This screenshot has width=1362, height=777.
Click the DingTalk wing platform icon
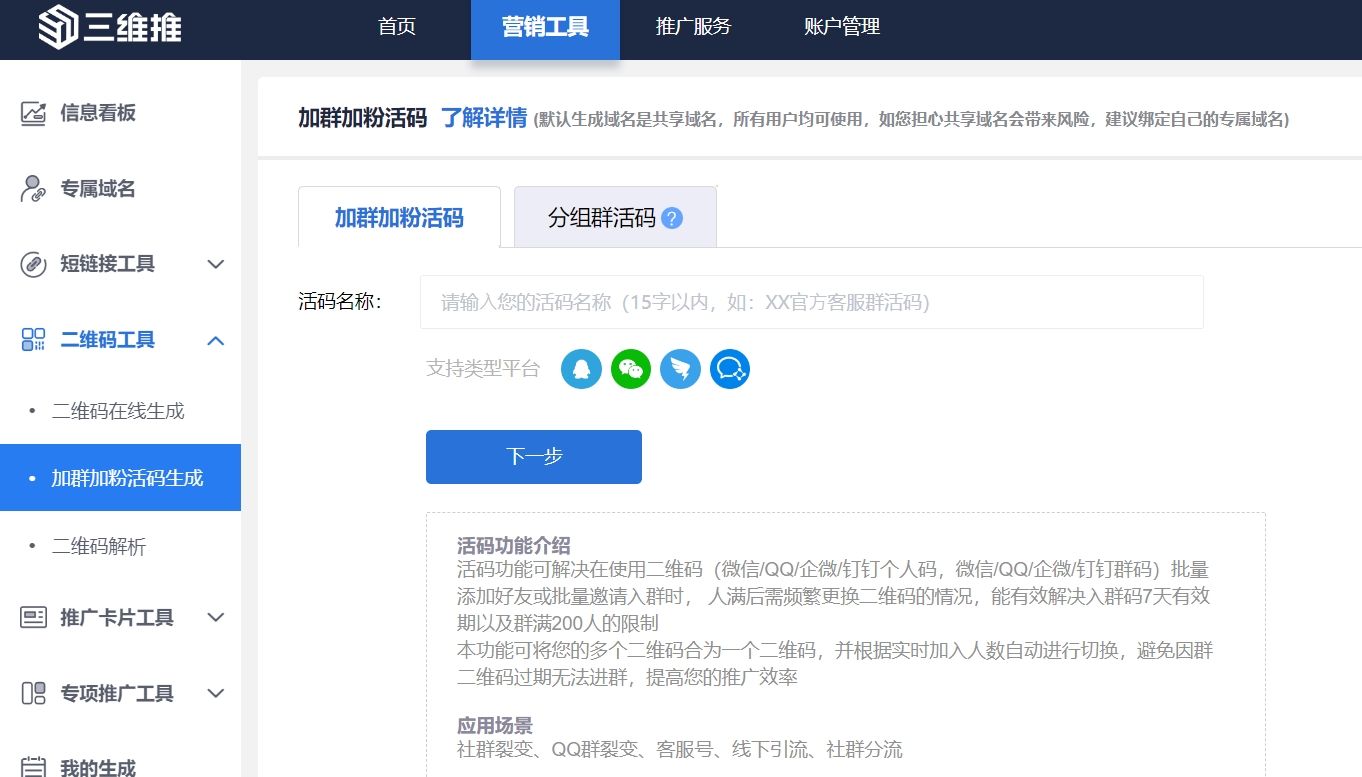coord(680,369)
